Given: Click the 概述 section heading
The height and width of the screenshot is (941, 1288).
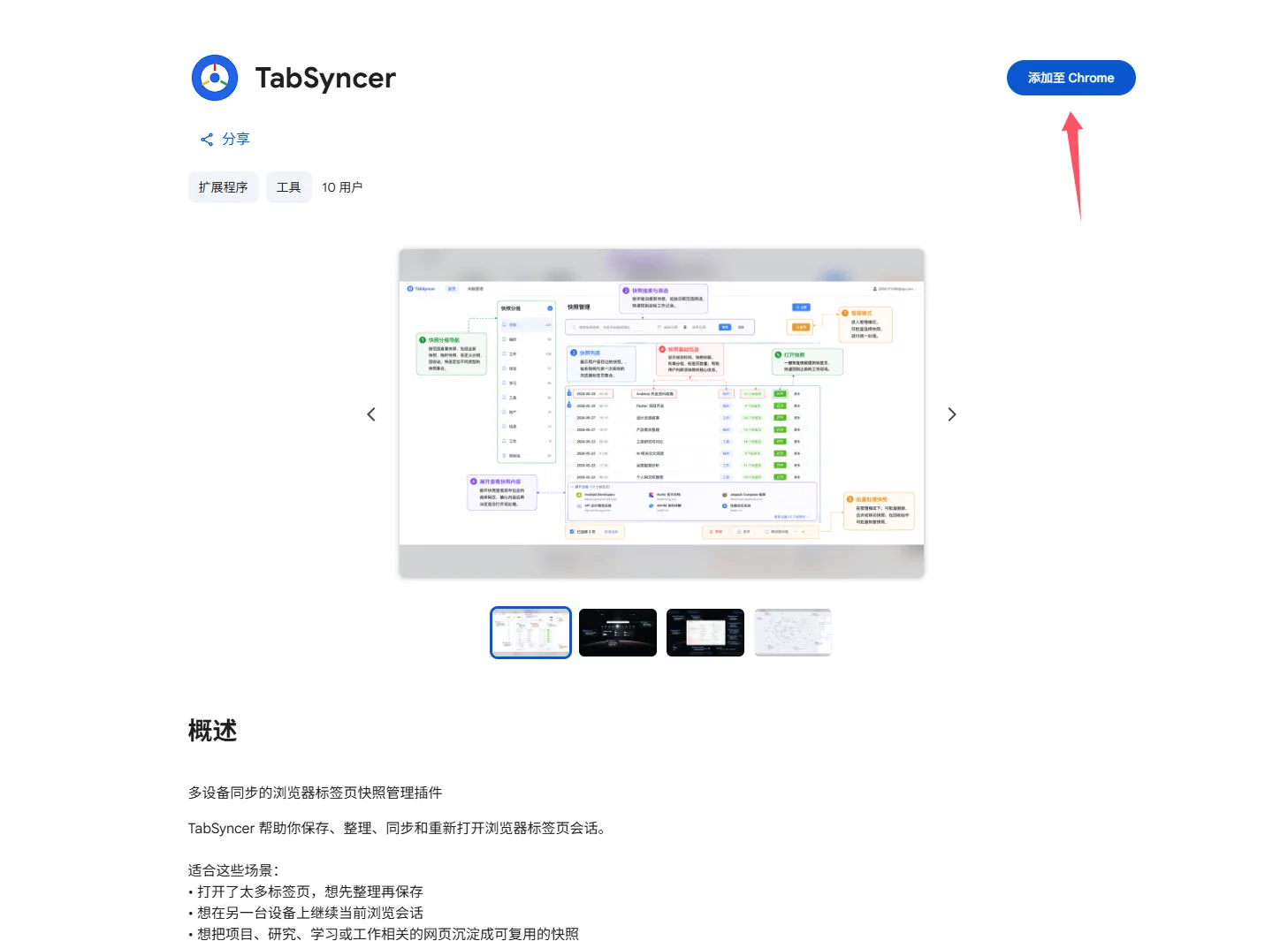Looking at the screenshot, I should (212, 732).
